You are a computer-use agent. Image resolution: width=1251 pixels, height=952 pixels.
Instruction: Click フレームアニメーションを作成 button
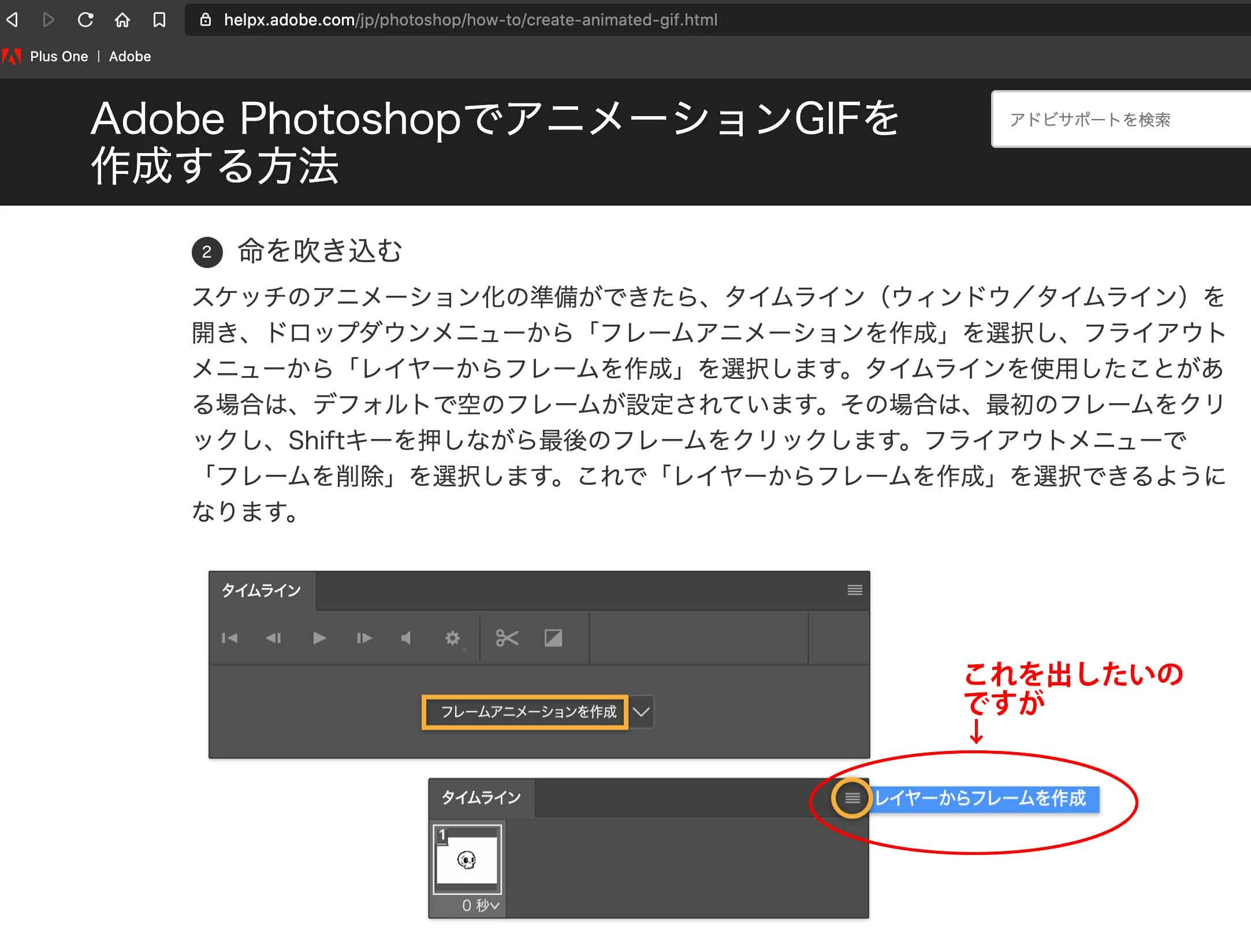tap(525, 712)
